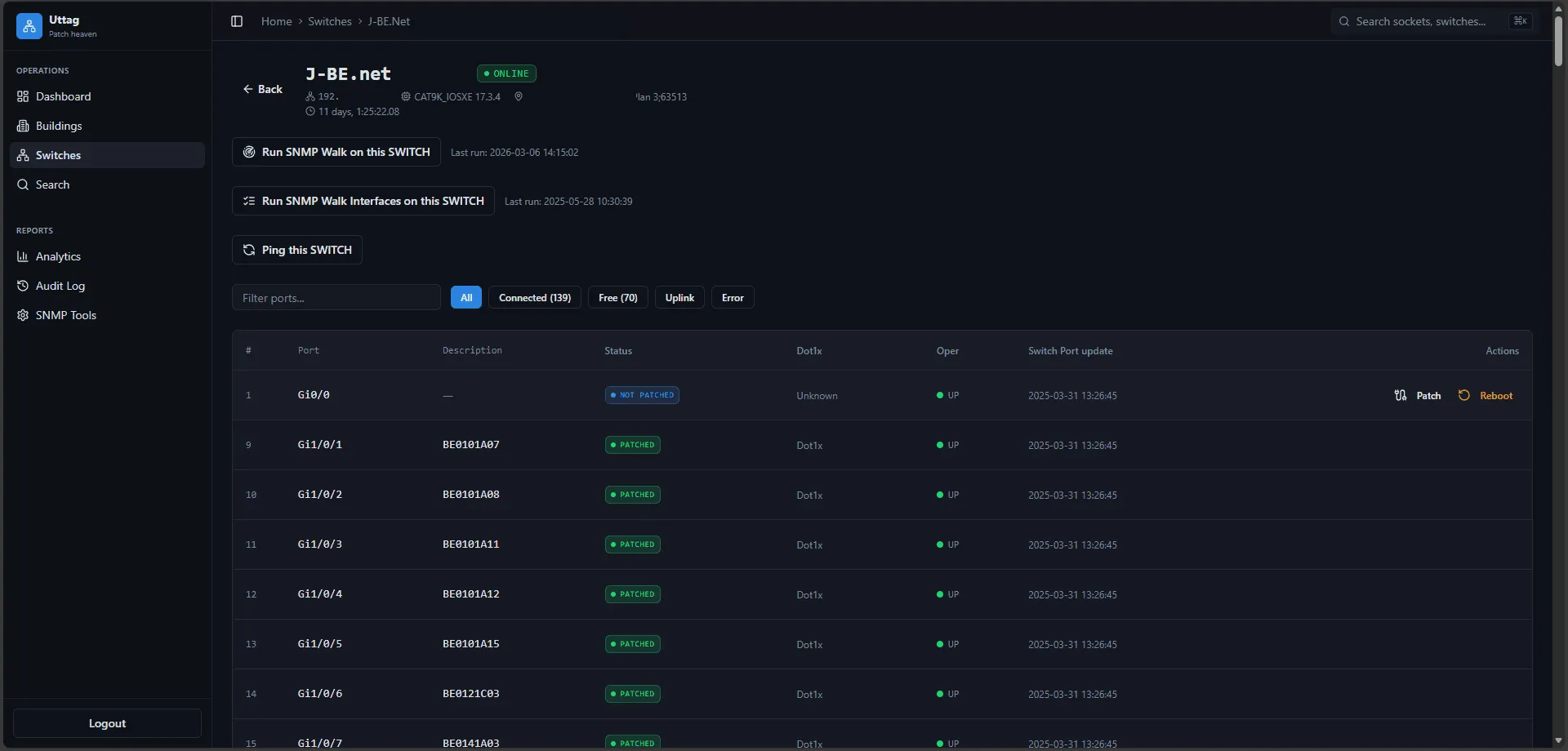Image resolution: width=1568 pixels, height=751 pixels.
Task: Focus the Search sockets, switches field
Action: pos(1436,21)
